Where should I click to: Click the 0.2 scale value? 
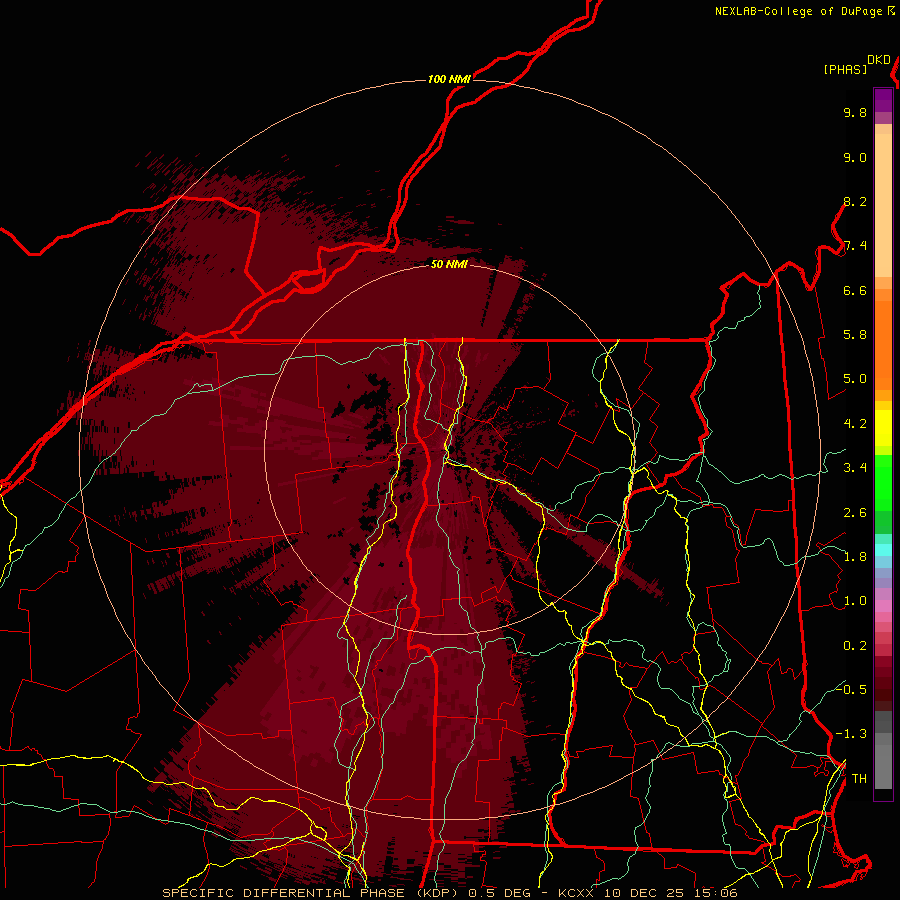click(855, 646)
